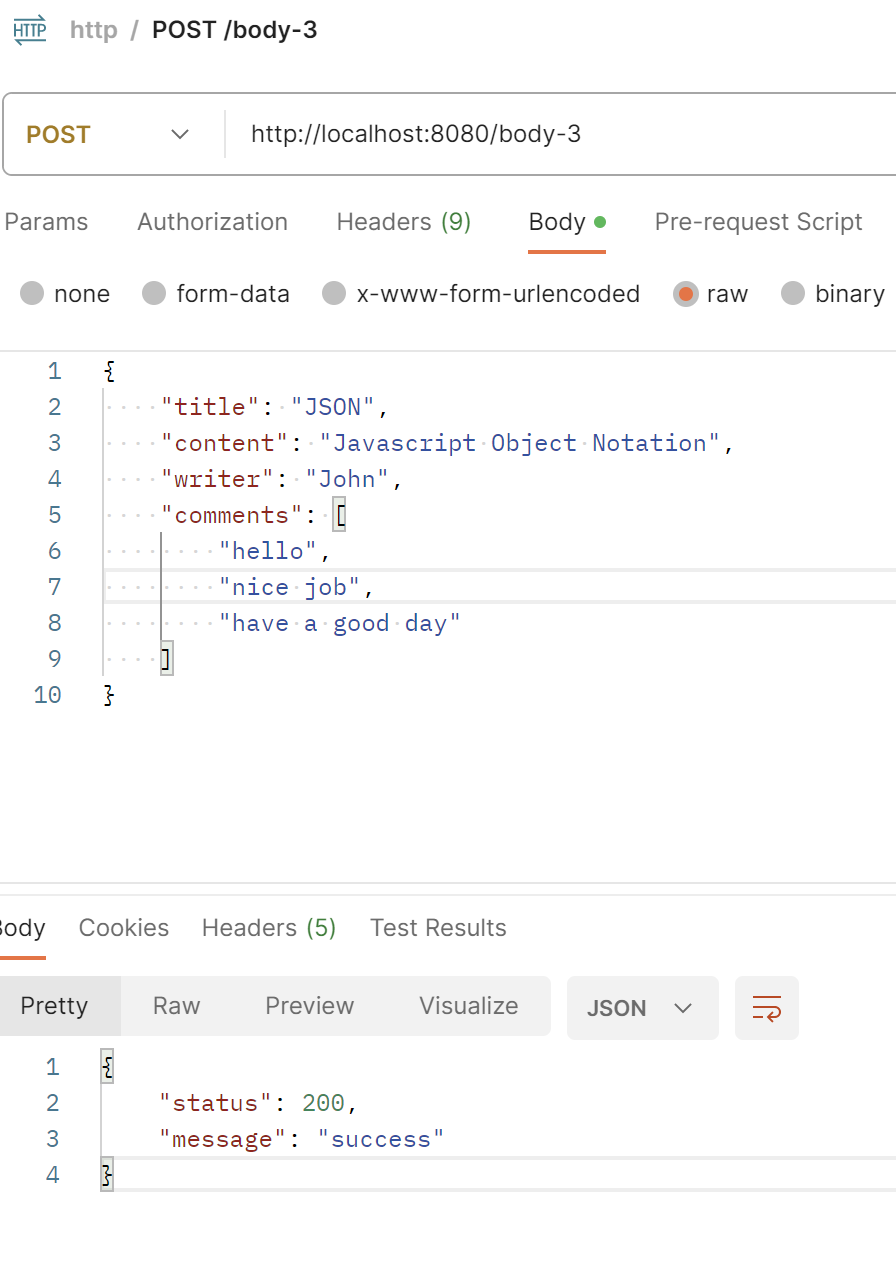Switch to the Params tab
This screenshot has width=896, height=1280.
pyautogui.click(x=46, y=222)
